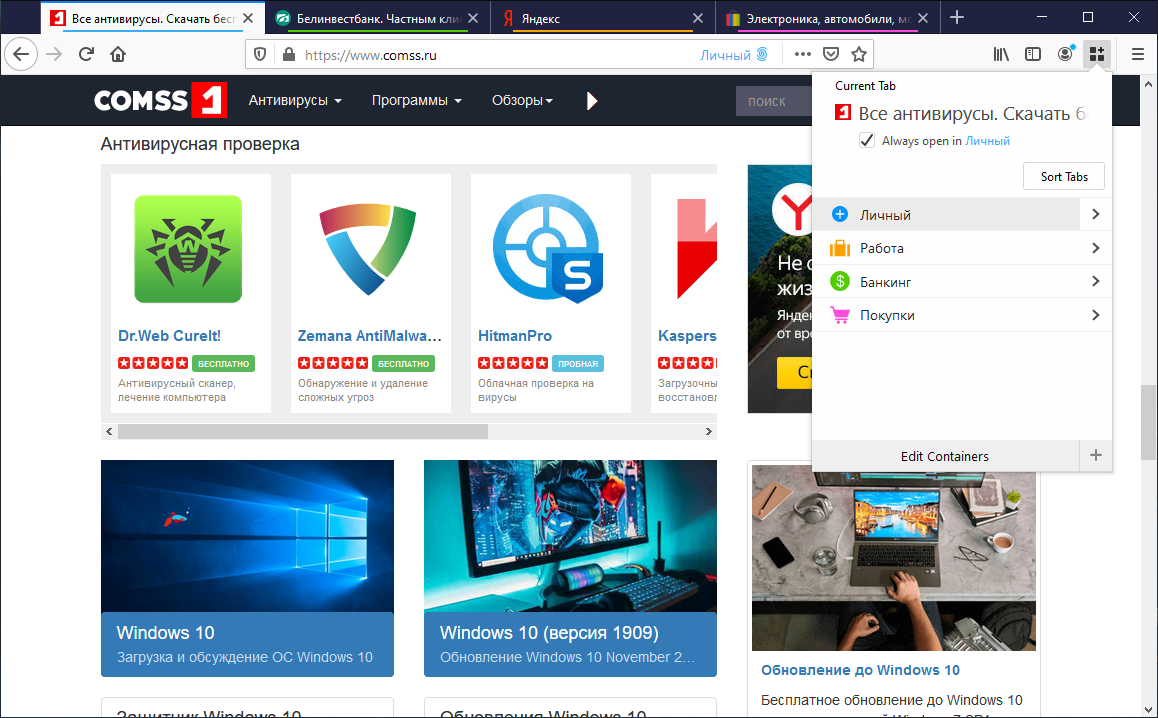Screen dimensions: 1158x718
Task: Click the page vertical scrollbar thumb
Action: tap(1148, 423)
